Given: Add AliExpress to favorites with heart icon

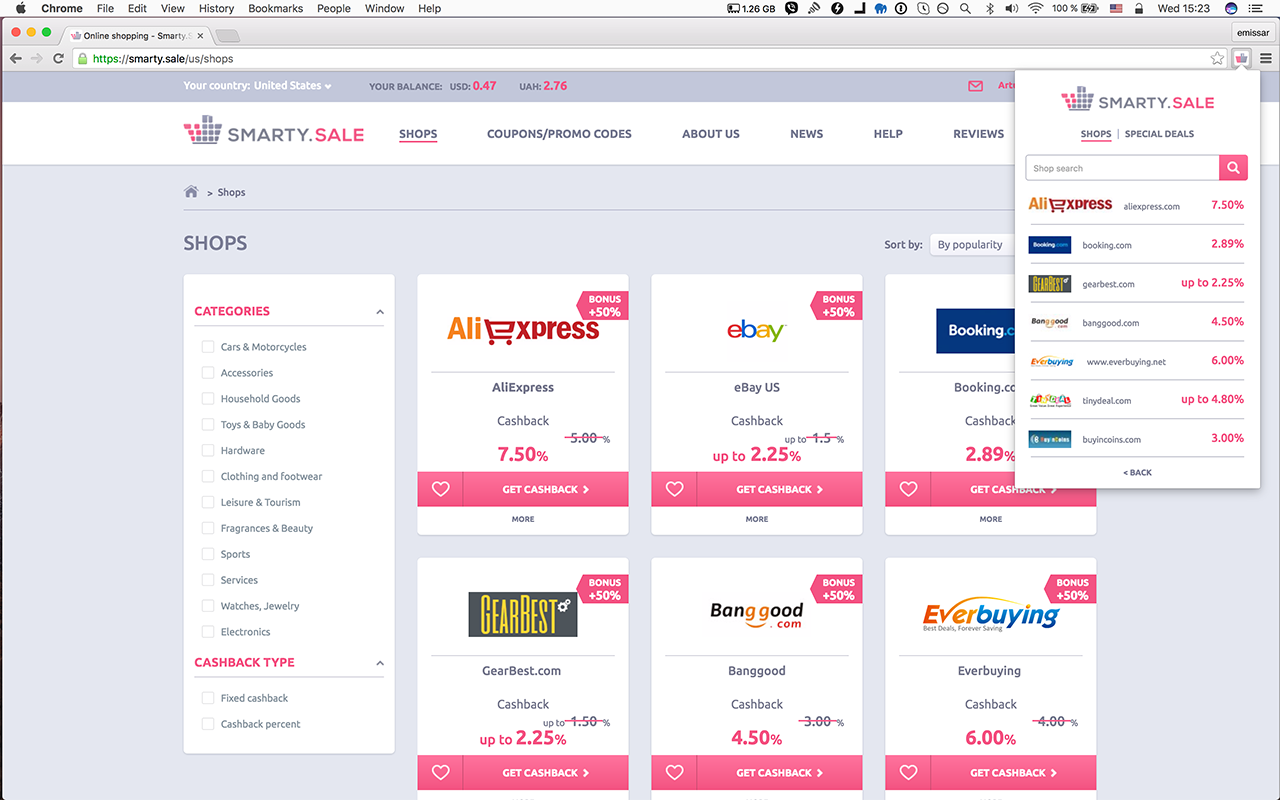Looking at the screenshot, I should point(440,489).
